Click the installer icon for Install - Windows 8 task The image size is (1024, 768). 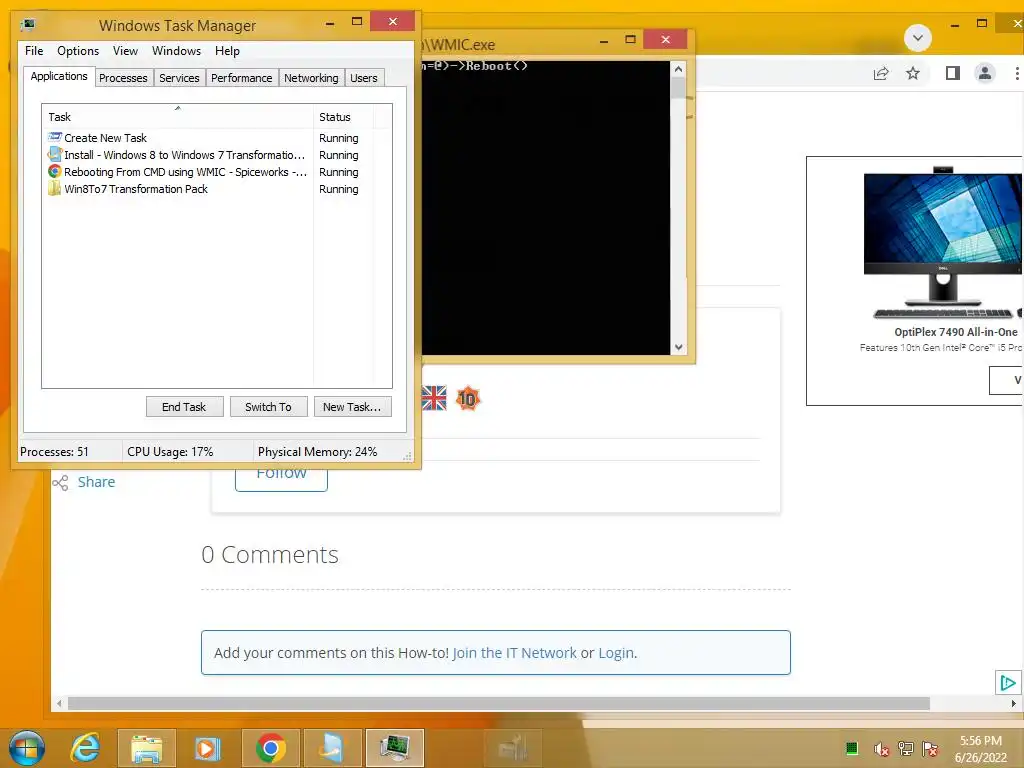pos(54,155)
